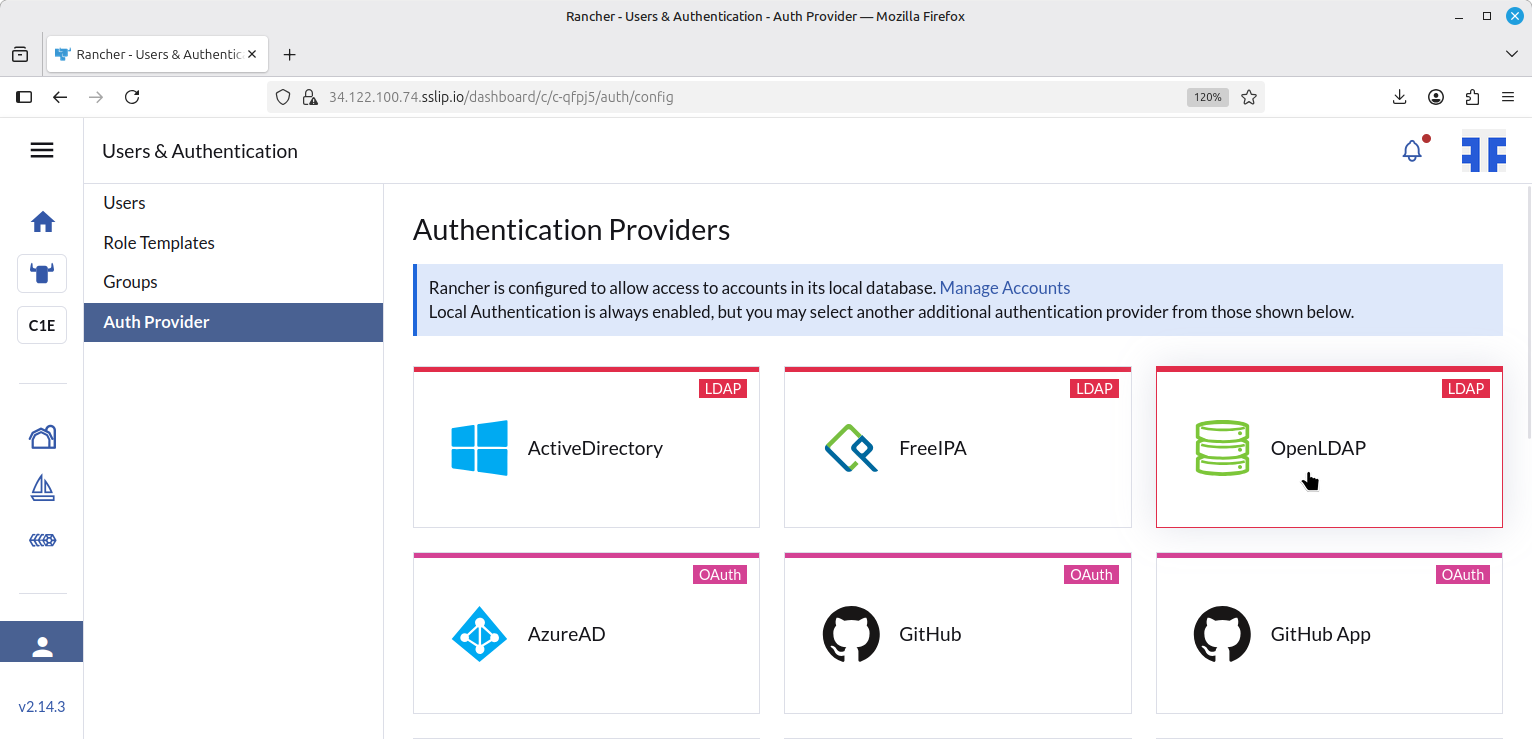Select the Auth Provider sidebar item
This screenshot has width=1532, height=739.
[x=233, y=322]
